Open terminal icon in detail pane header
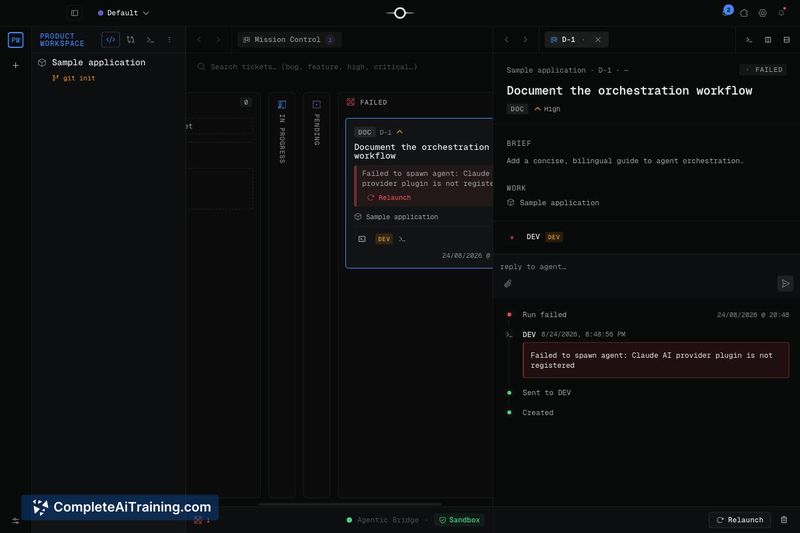 pyautogui.click(x=749, y=40)
